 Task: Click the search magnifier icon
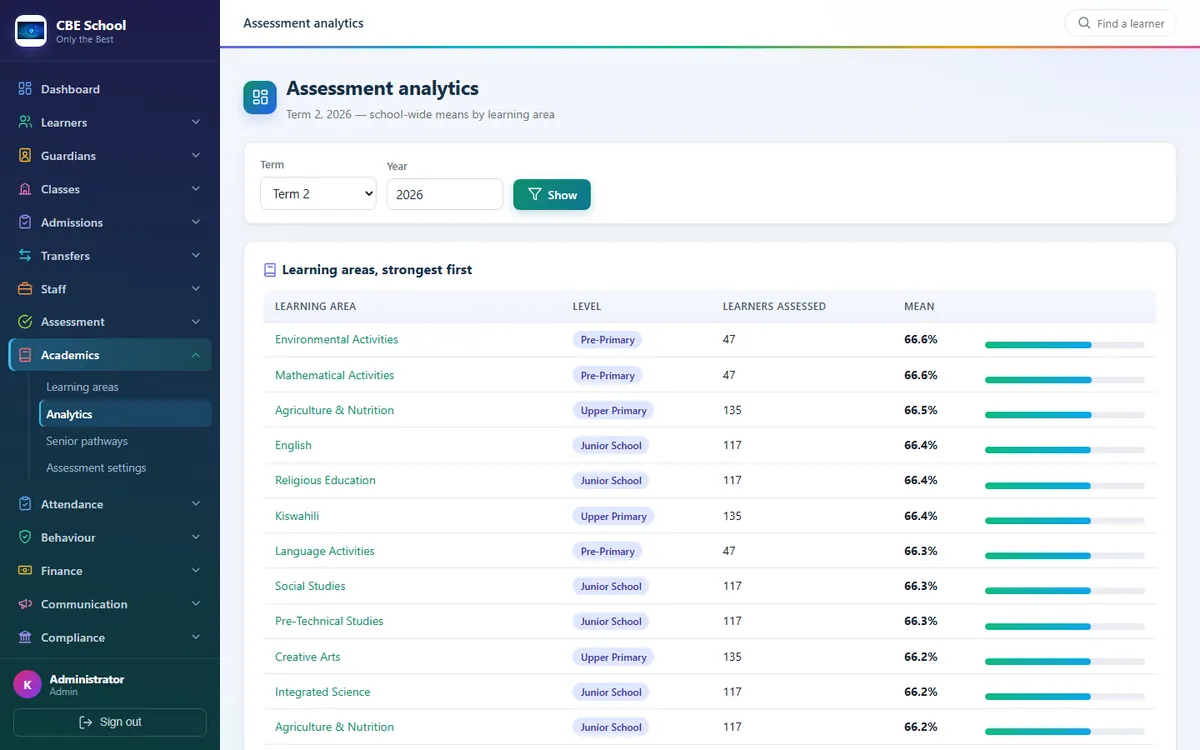(1084, 23)
